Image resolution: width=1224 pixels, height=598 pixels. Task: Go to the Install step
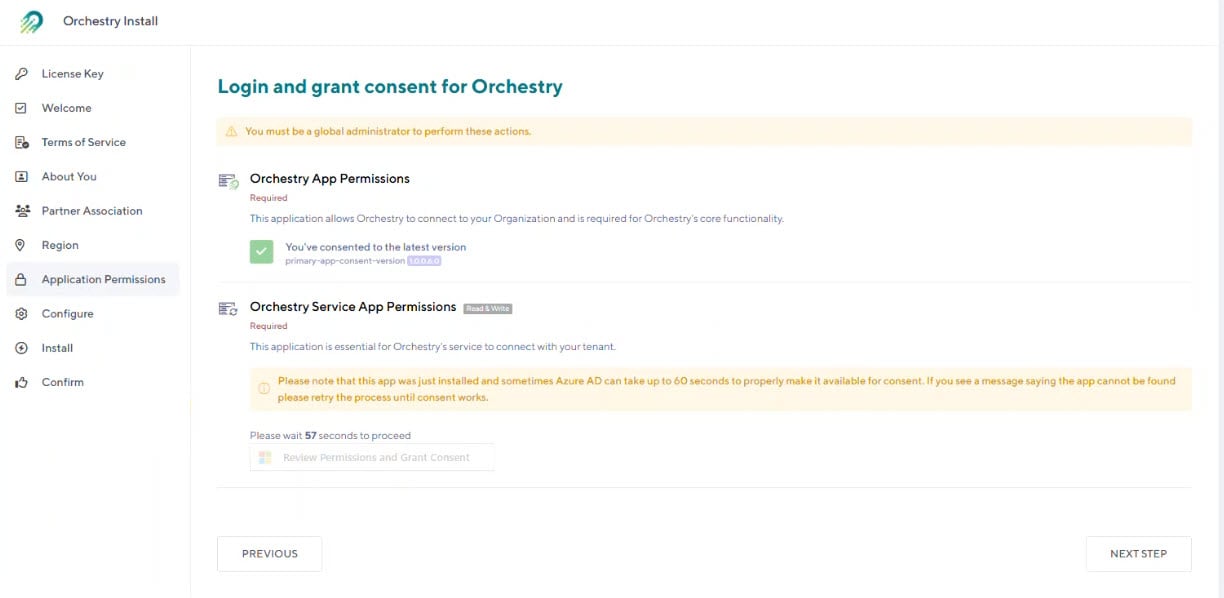pos(93,348)
